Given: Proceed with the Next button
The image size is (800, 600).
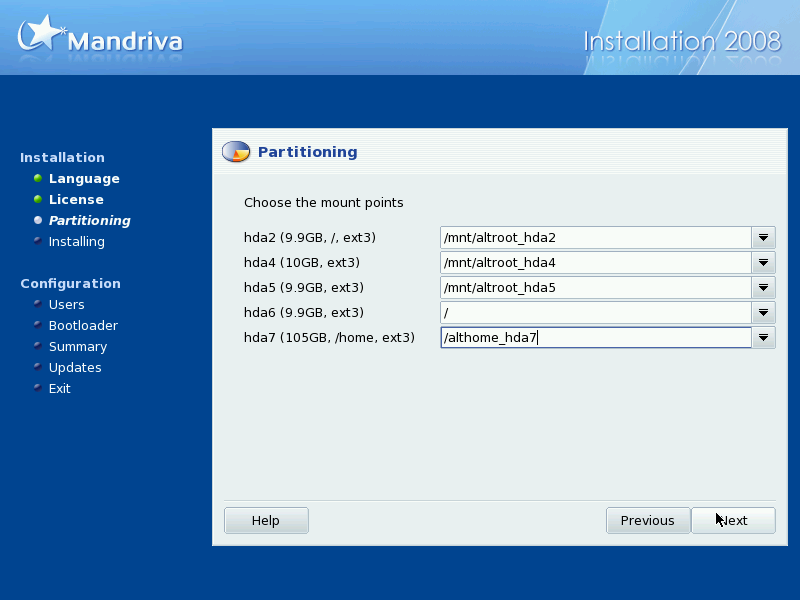Looking at the screenshot, I should coord(733,520).
